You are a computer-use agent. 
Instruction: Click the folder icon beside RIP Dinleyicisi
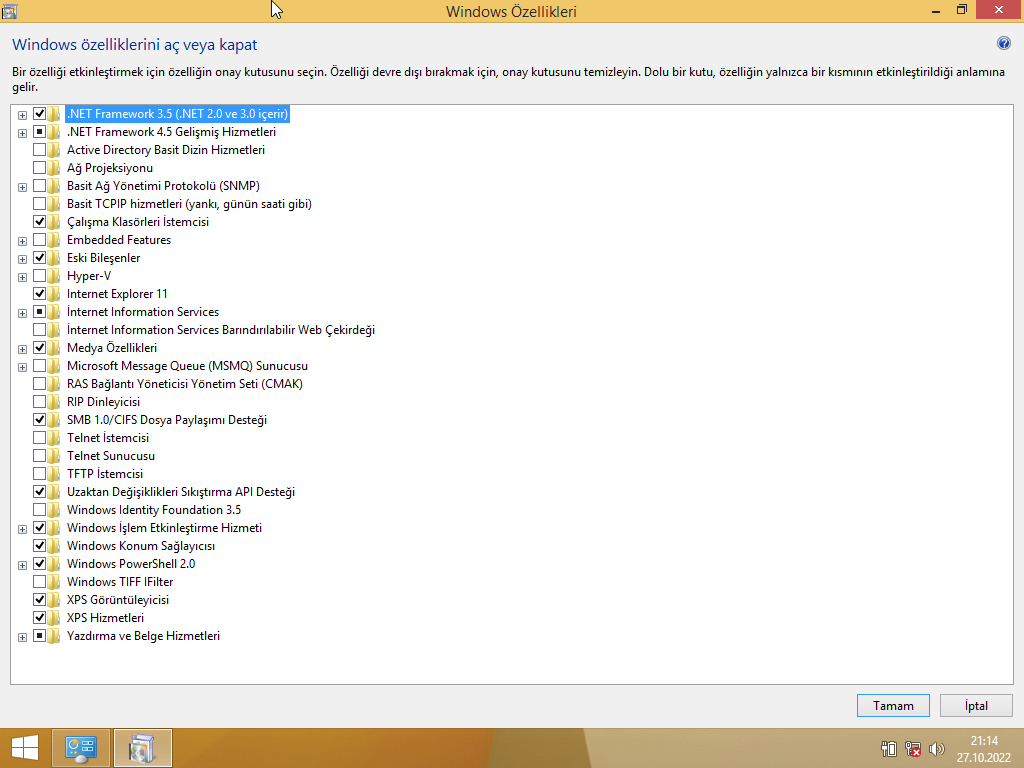point(54,402)
